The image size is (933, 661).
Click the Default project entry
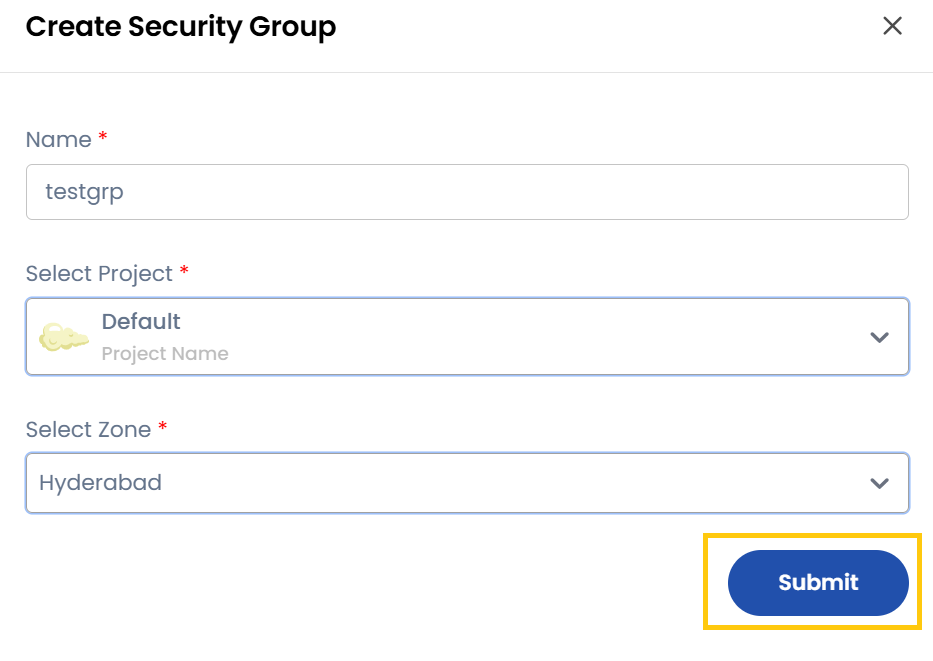(140, 321)
